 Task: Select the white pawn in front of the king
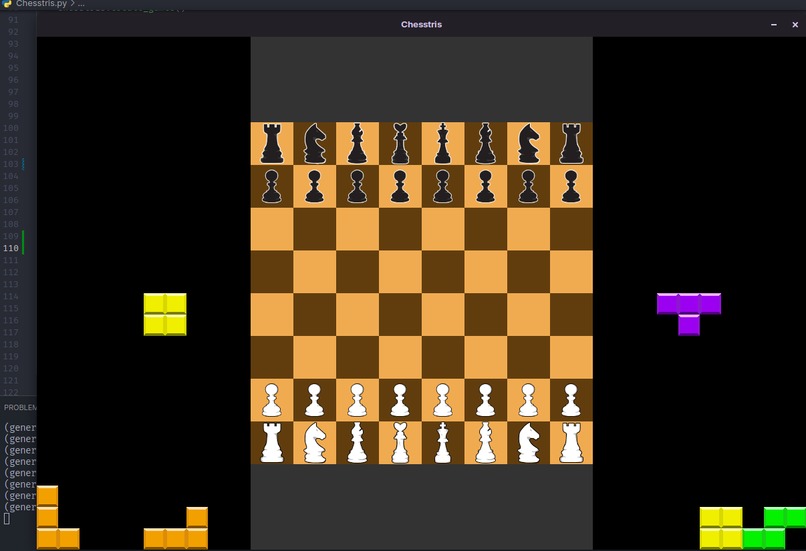[x=443, y=400]
